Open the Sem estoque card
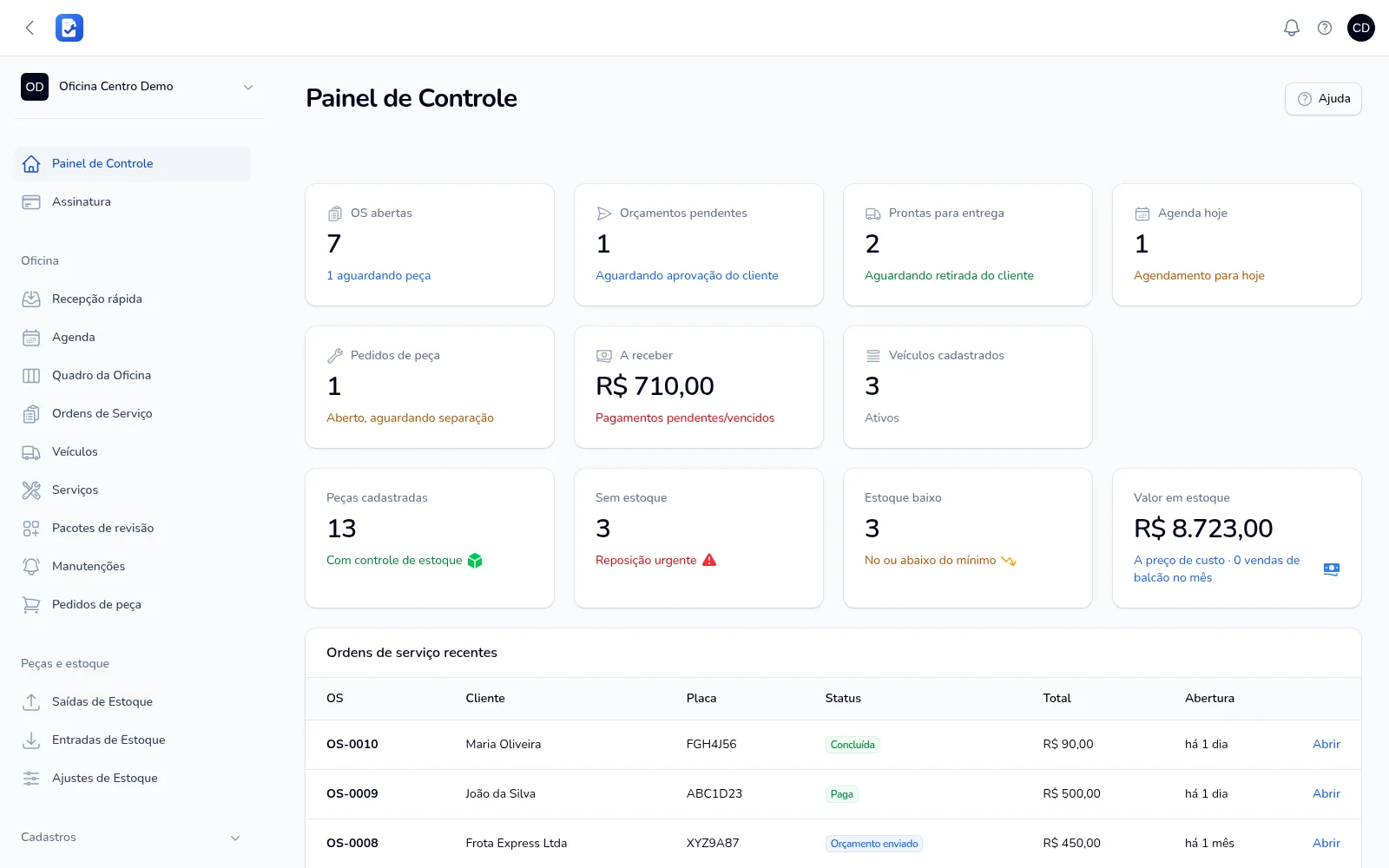Viewport: 1389px width, 868px height. 699,538
